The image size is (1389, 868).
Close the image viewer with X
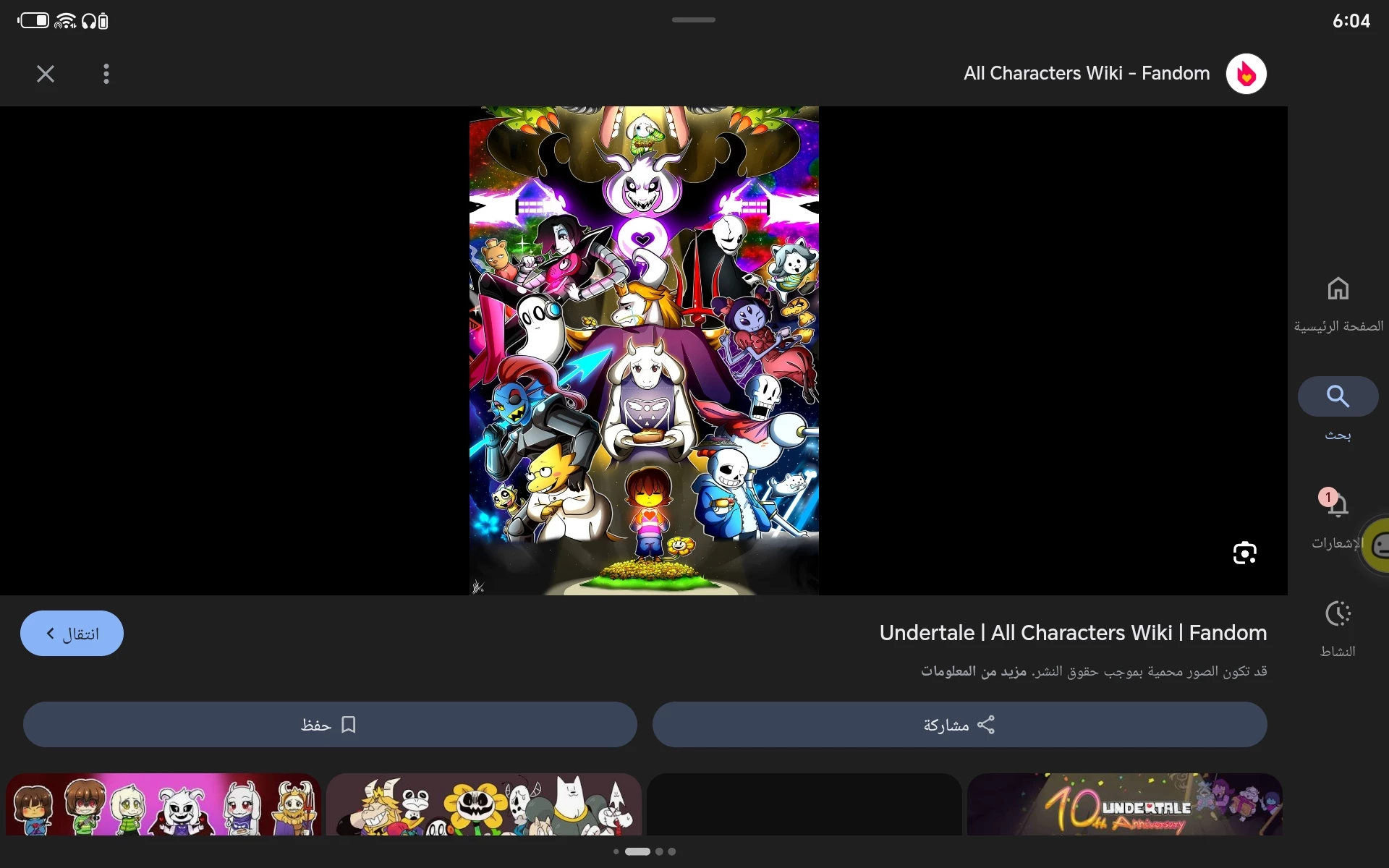tap(46, 74)
